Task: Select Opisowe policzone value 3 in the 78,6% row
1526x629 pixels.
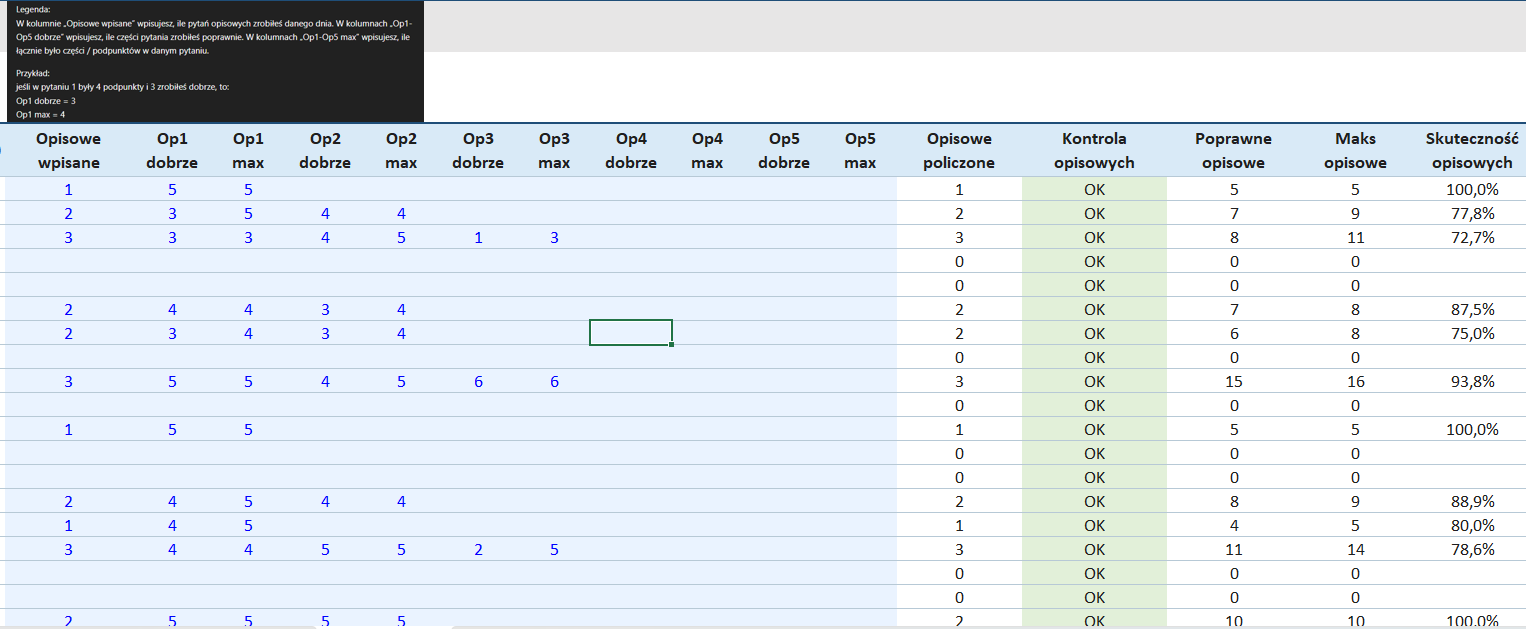Action: pyautogui.click(x=960, y=549)
